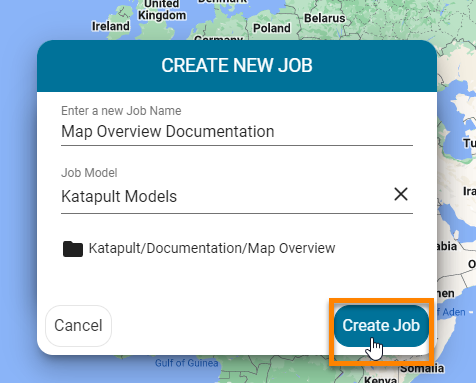The image size is (476, 383).
Task: Click the Poland label on the map
Action: [272, 28]
